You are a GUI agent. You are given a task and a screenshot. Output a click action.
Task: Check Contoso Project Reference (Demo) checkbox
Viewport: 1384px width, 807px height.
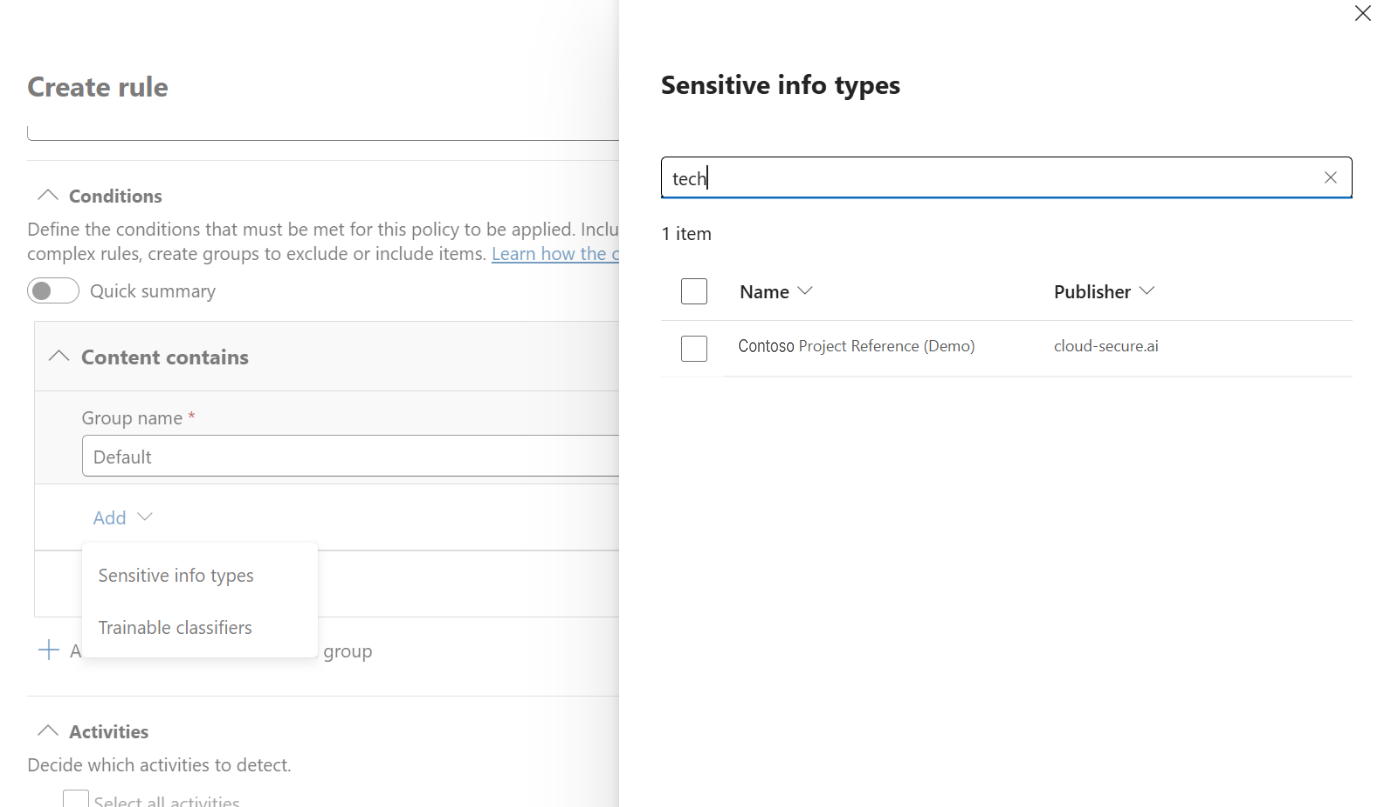(694, 348)
